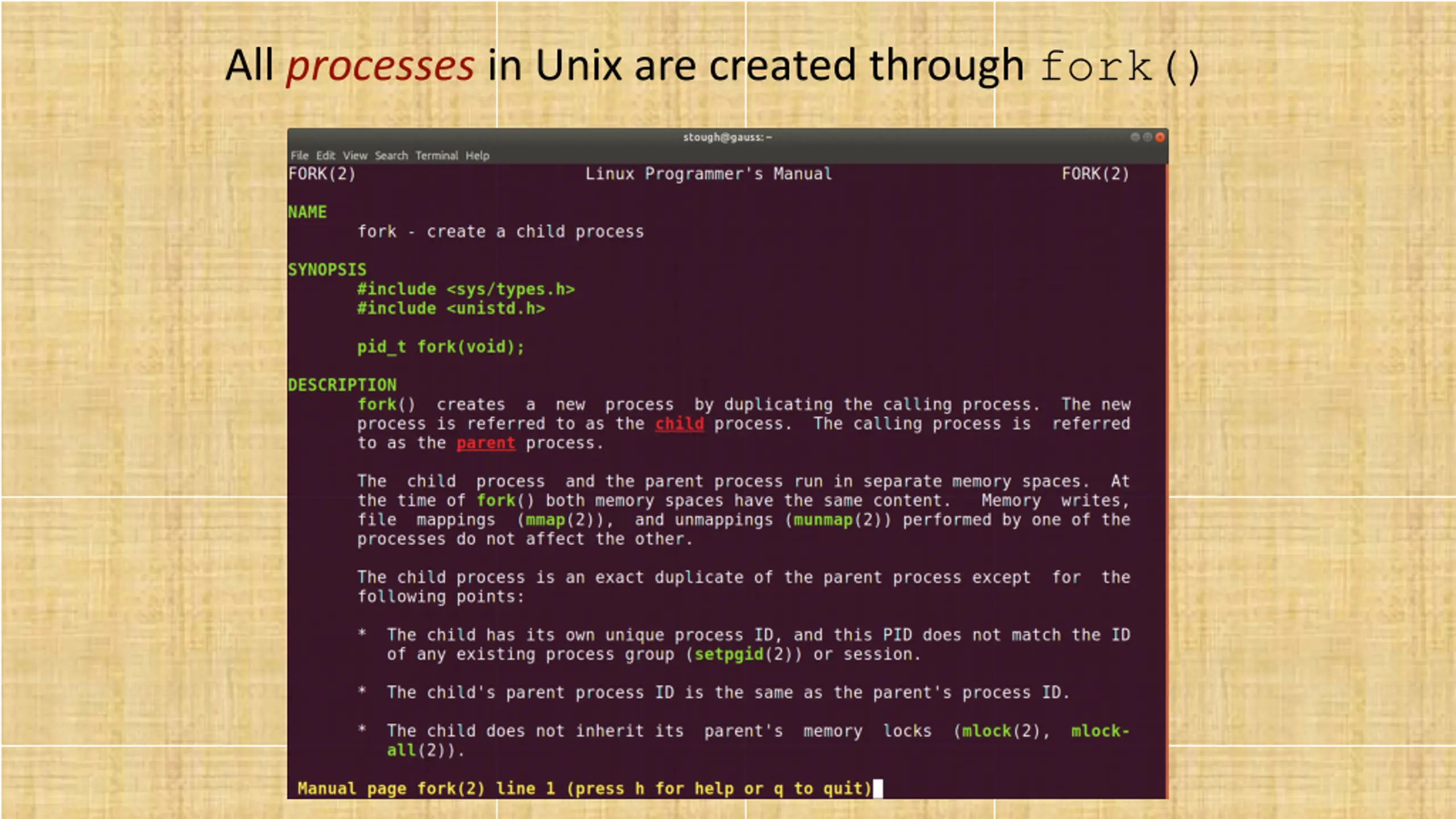Open the Help menu in terminal
1456x819 pixels.
coord(477,155)
